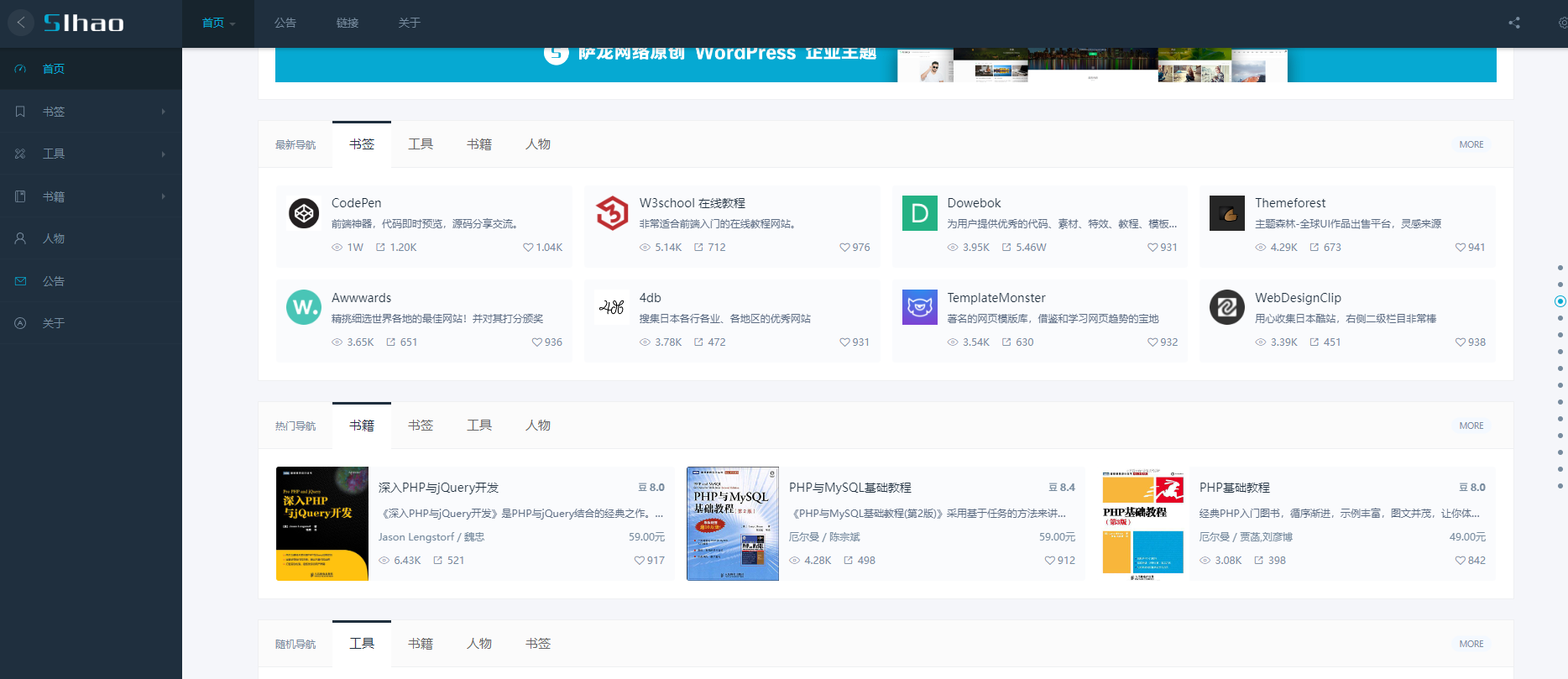1568x679 pixels.
Task: Switch to 书签 tab in 热门导航
Action: point(421,426)
